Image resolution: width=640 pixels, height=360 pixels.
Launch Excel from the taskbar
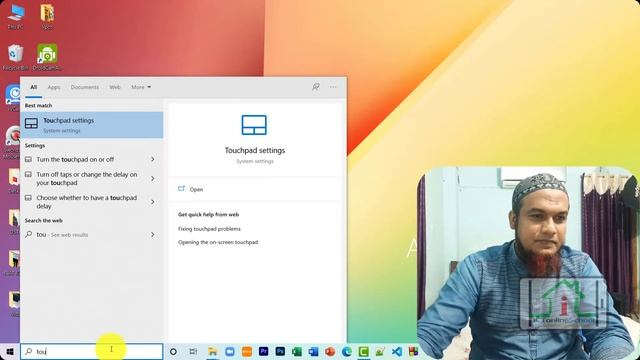tap(297, 351)
